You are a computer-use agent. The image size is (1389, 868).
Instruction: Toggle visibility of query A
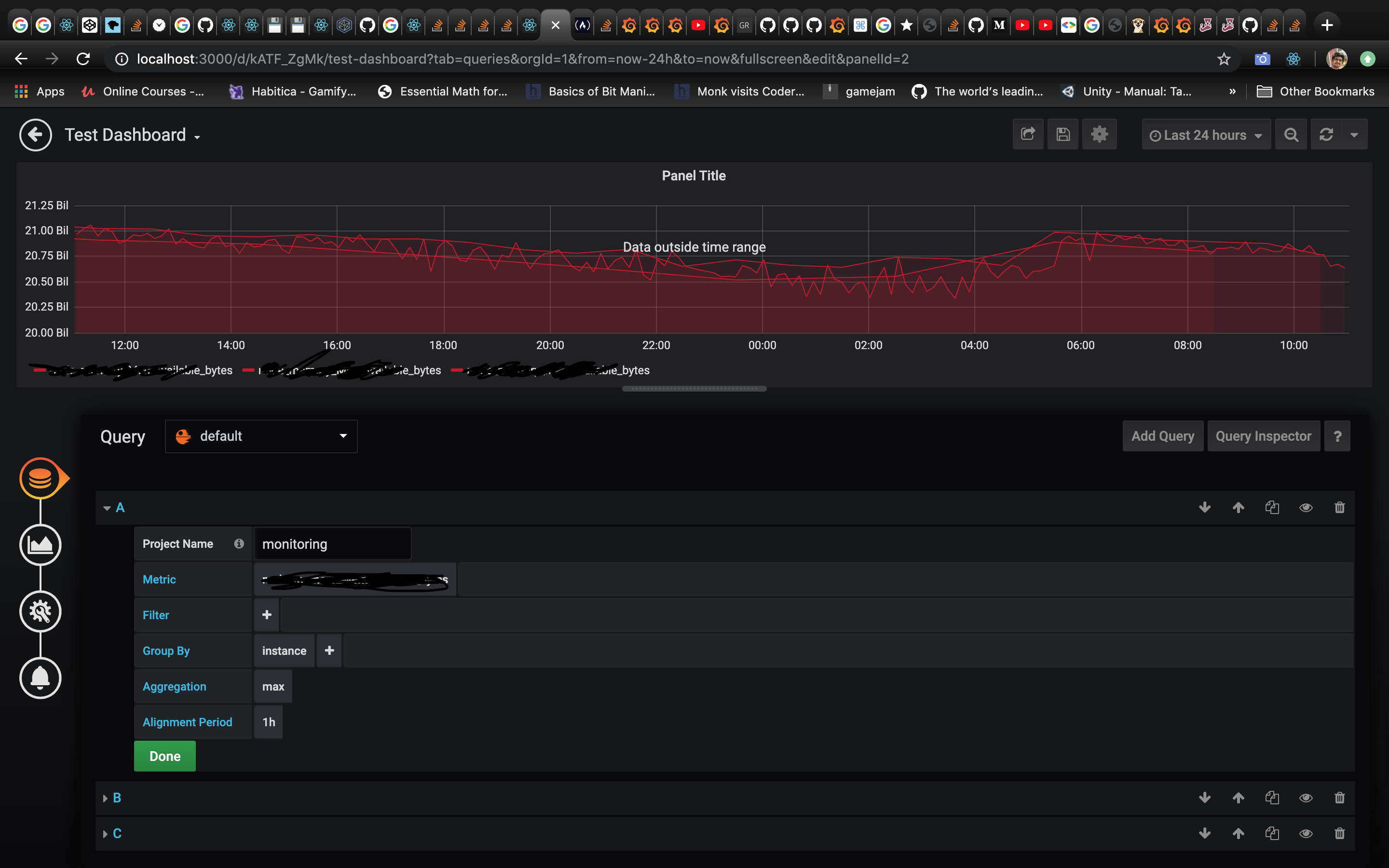coord(1306,507)
